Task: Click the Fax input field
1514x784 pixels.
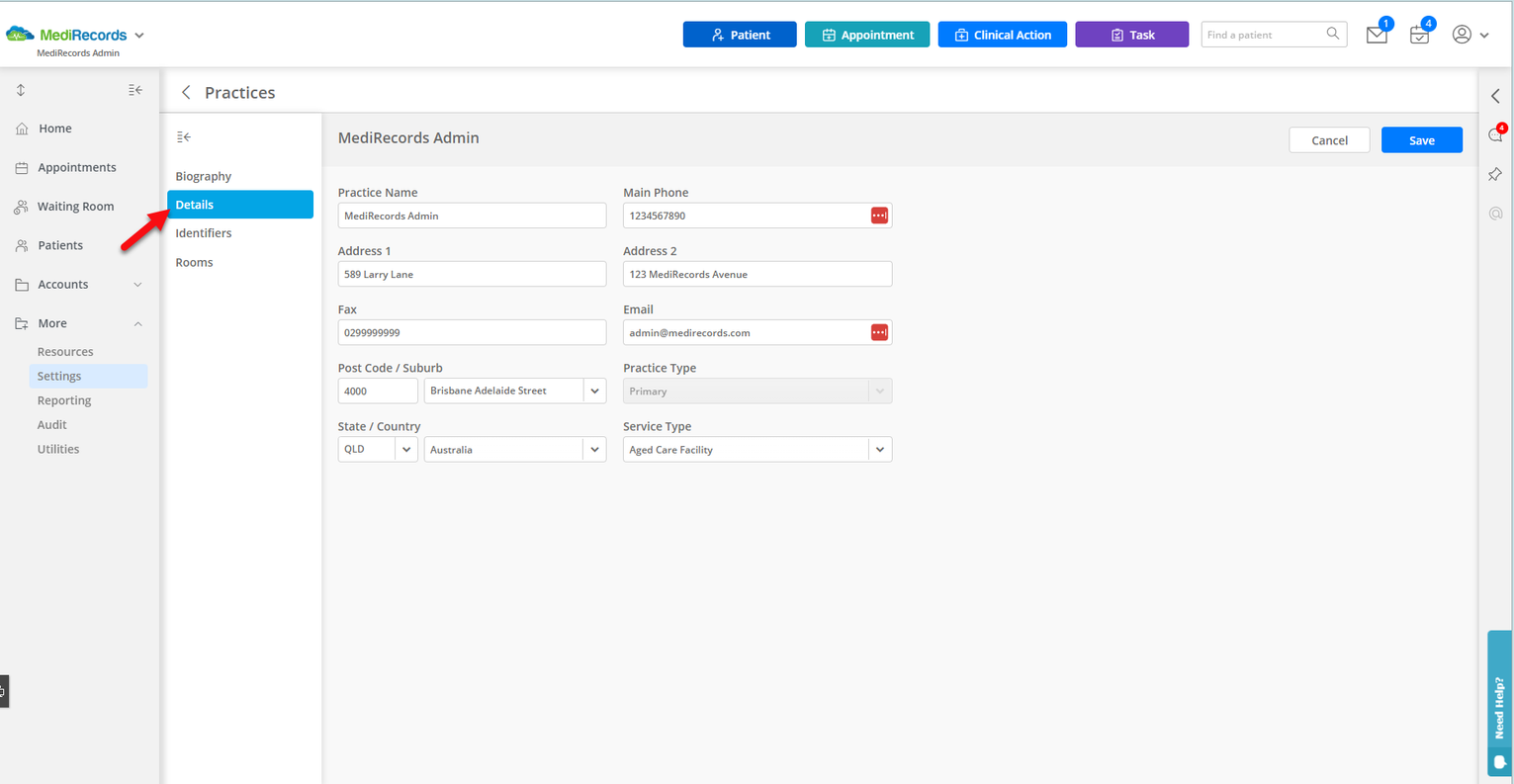Action: 472,332
